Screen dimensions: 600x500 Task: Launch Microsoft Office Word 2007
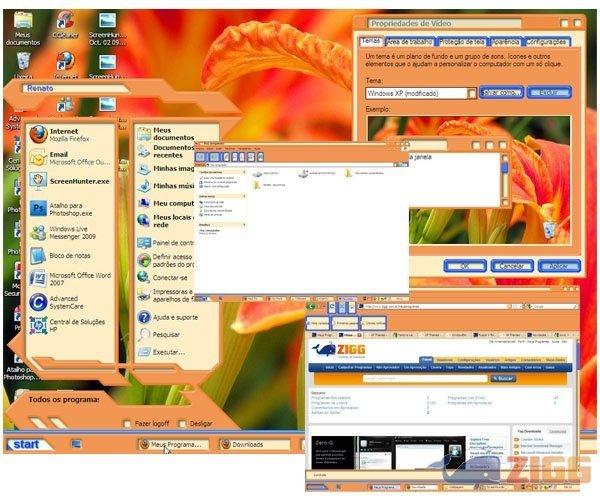[70, 279]
